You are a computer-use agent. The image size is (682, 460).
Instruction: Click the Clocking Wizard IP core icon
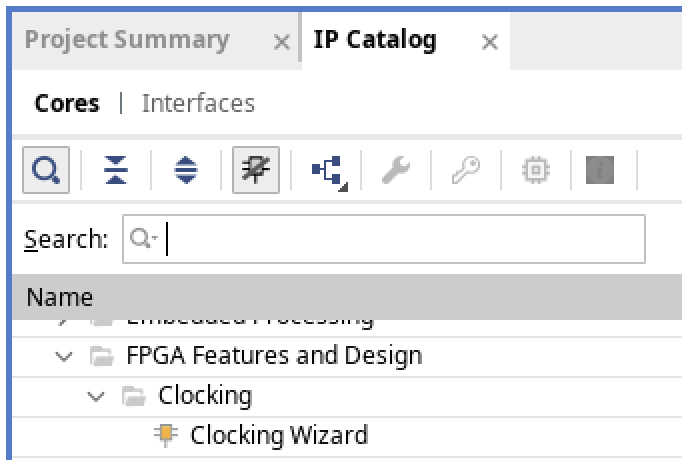tap(165, 435)
